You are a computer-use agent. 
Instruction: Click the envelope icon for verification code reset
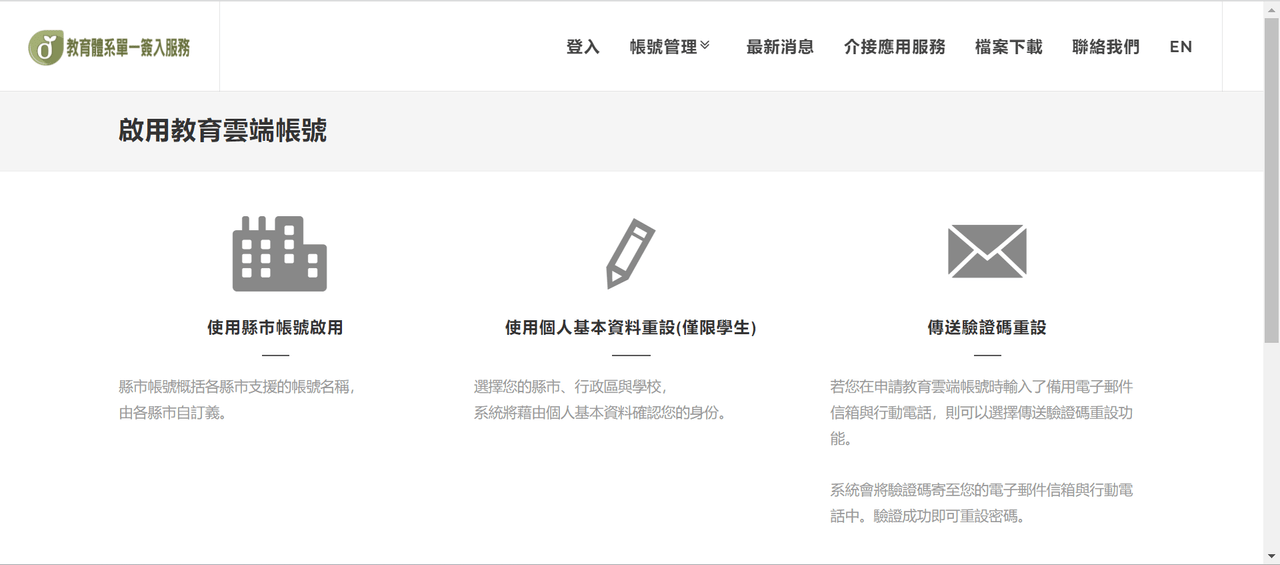tap(987, 251)
